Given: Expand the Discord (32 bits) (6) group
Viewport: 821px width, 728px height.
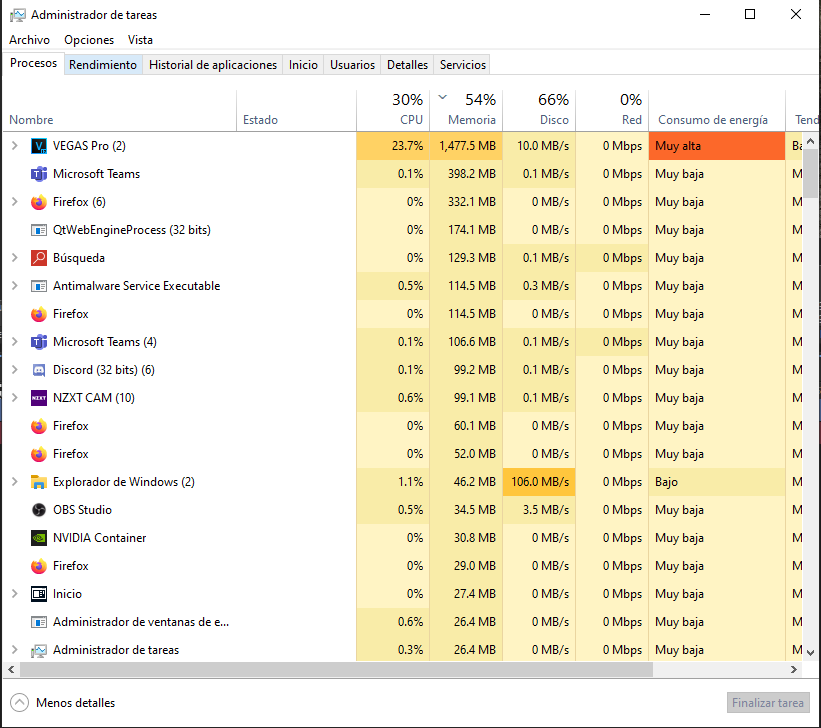Looking at the screenshot, I should point(15,370).
